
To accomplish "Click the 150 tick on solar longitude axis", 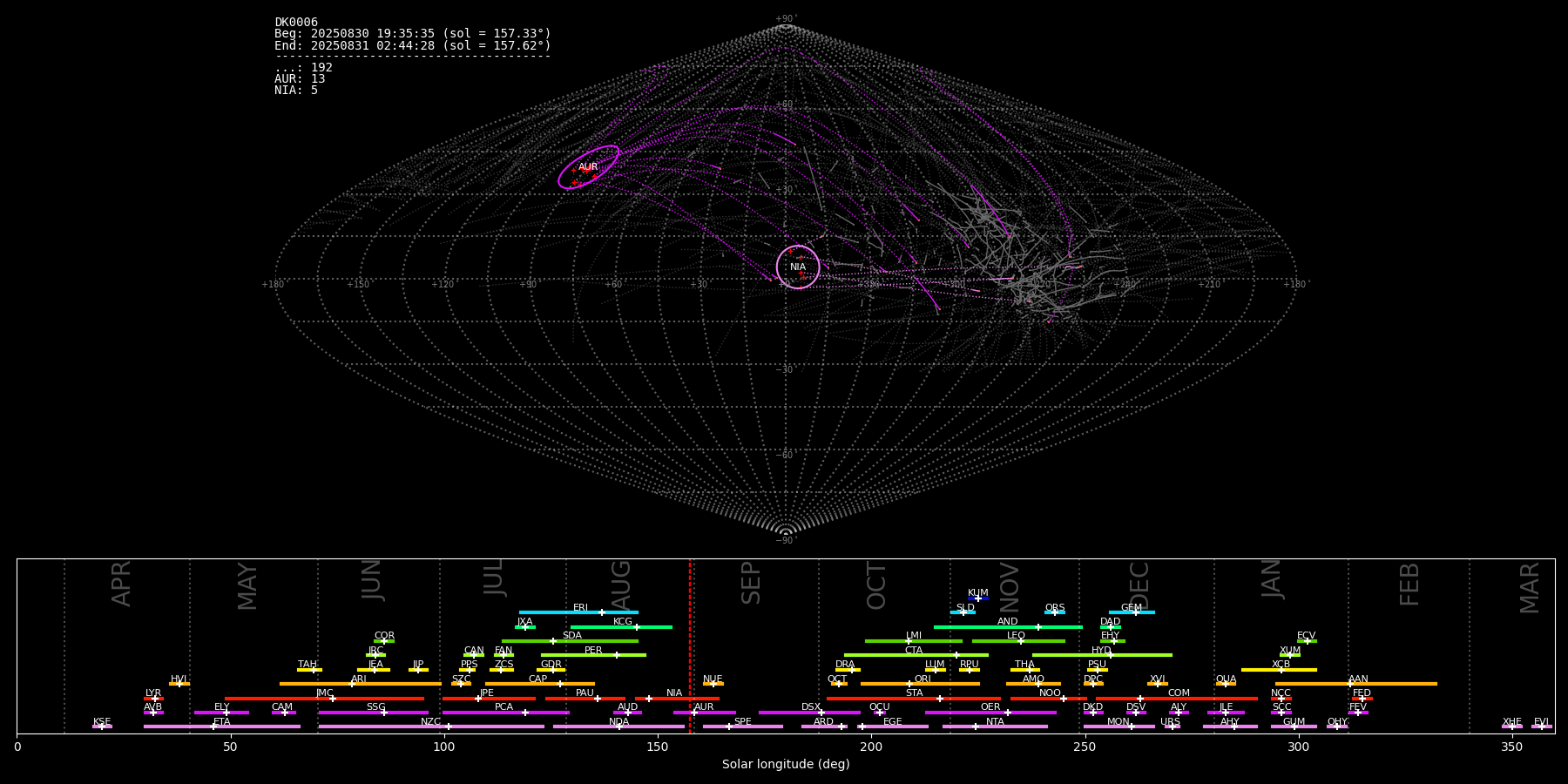I will pos(658,747).
